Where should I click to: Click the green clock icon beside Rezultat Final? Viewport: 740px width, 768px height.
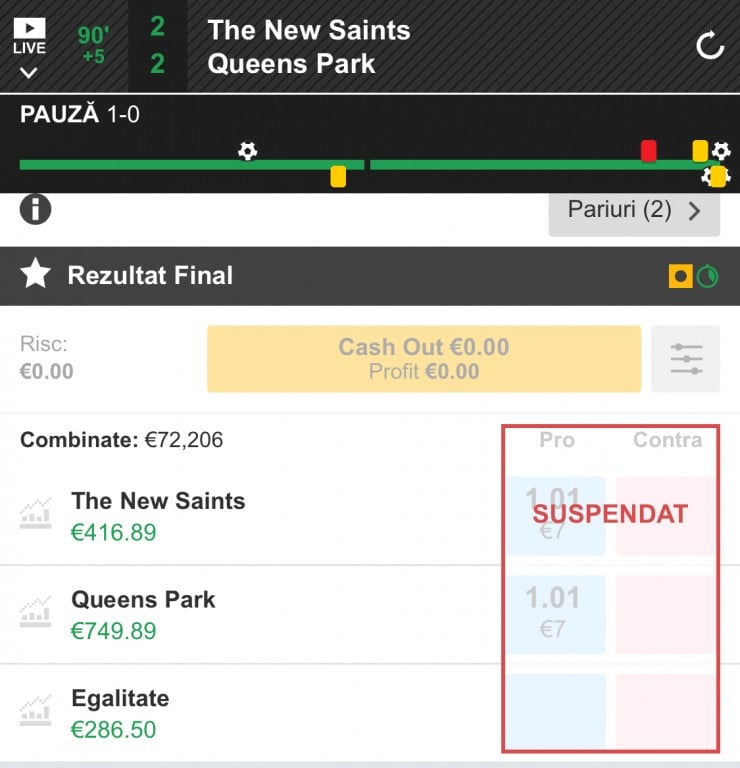708,276
